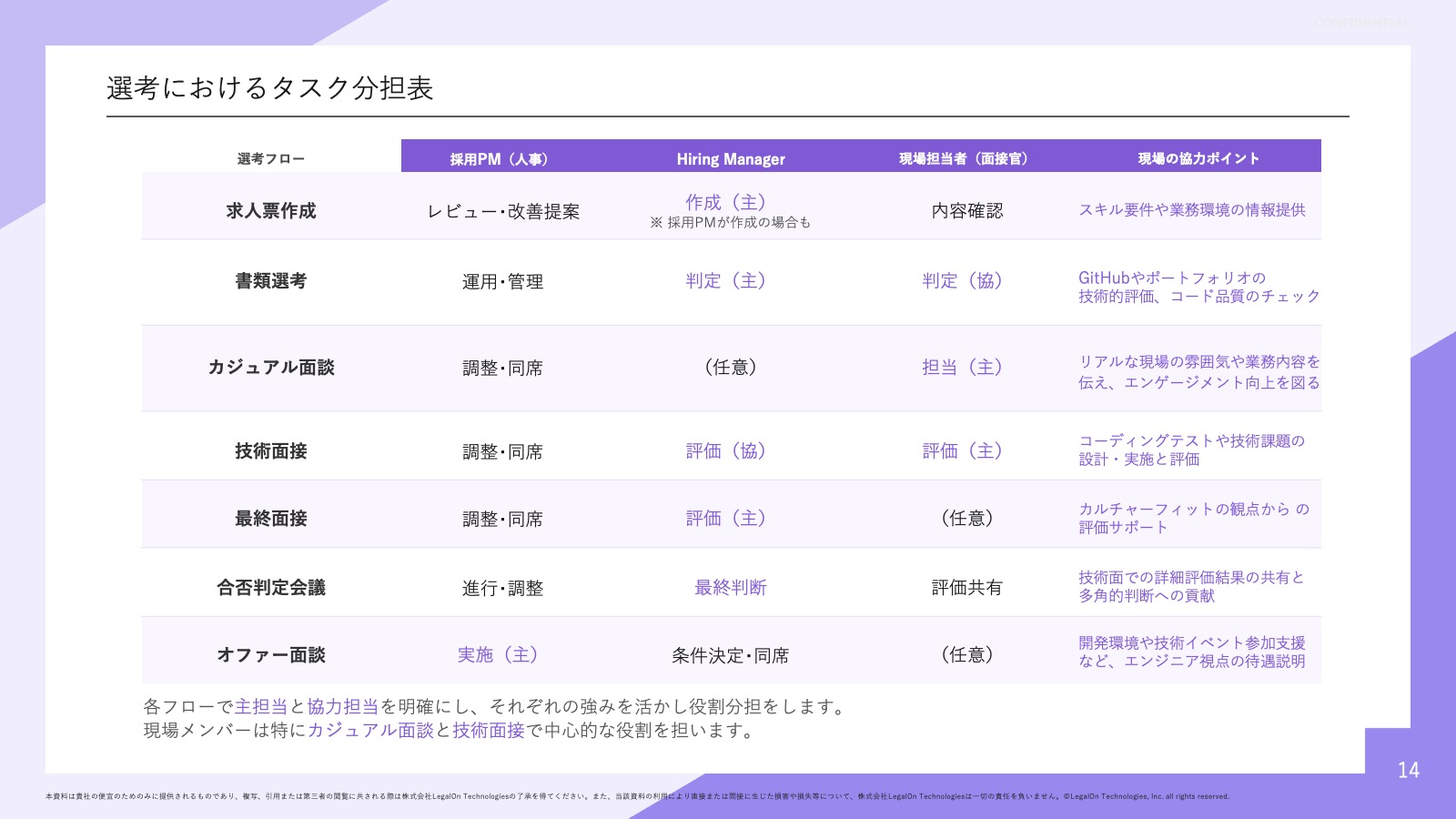Select スキル要件や業務環境の情報提供 text

tap(1192, 210)
